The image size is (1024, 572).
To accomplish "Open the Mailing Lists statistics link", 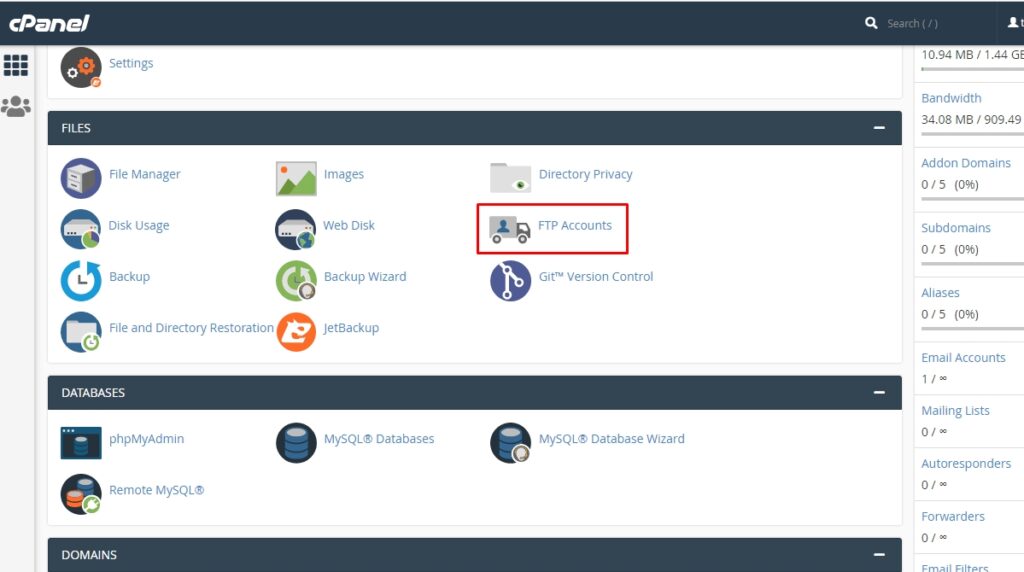I will point(955,411).
